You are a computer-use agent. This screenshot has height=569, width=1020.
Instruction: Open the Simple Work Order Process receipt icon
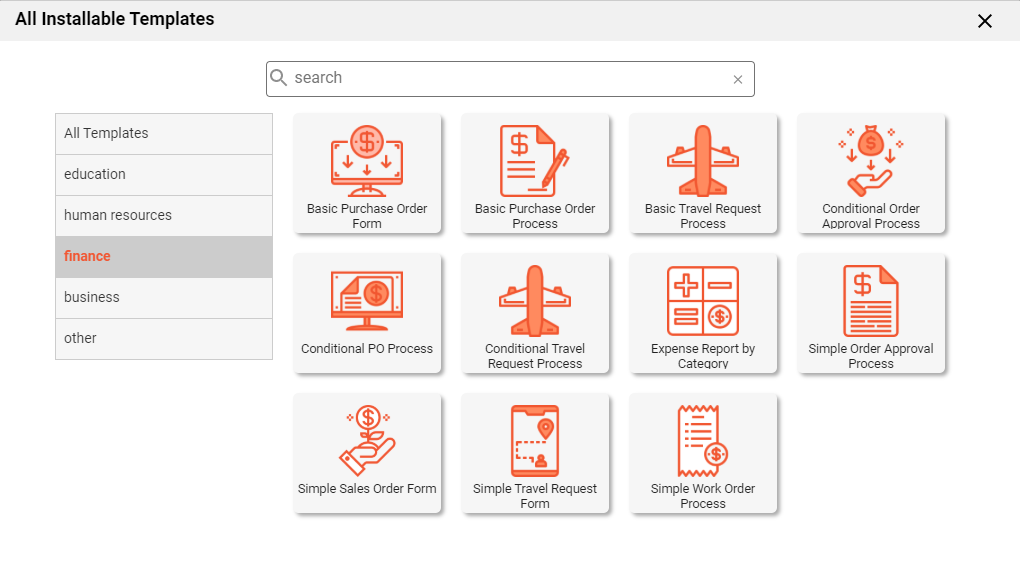point(703,440)
